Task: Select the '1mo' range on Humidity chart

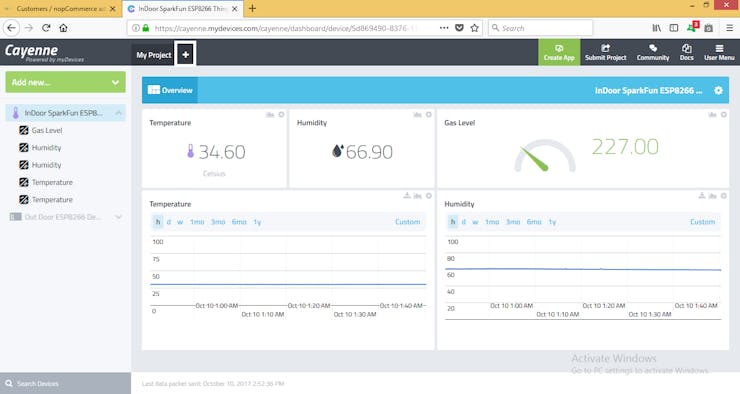Action: (x=492, y=222)
